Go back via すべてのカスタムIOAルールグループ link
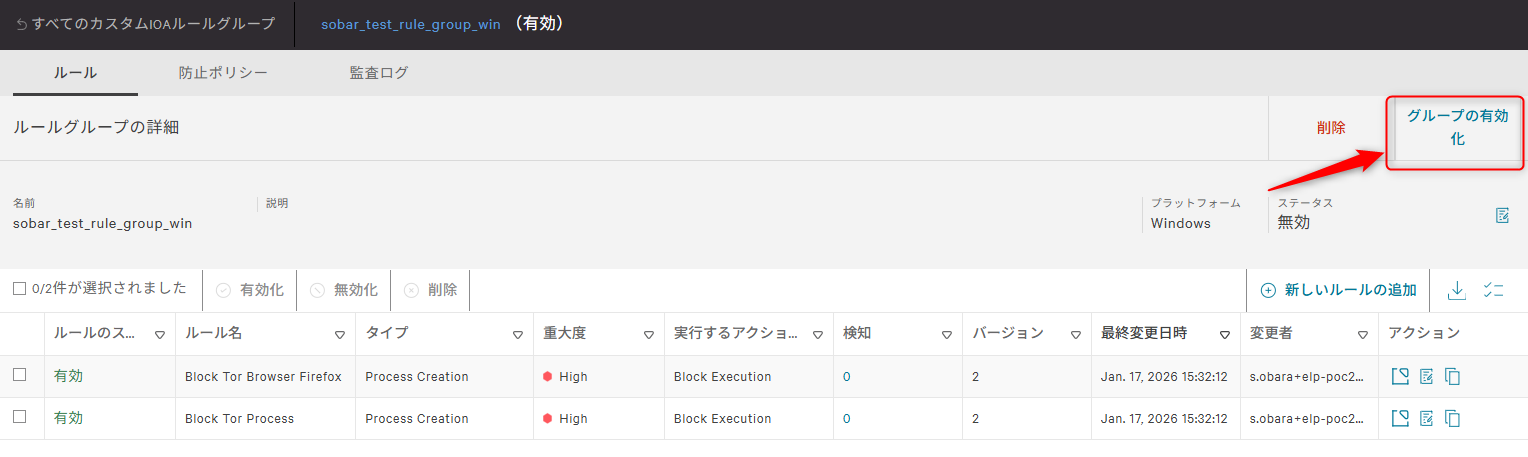The width and height of the screenshot is (1528, 457). pyautogui.click(x=145, y=24)
